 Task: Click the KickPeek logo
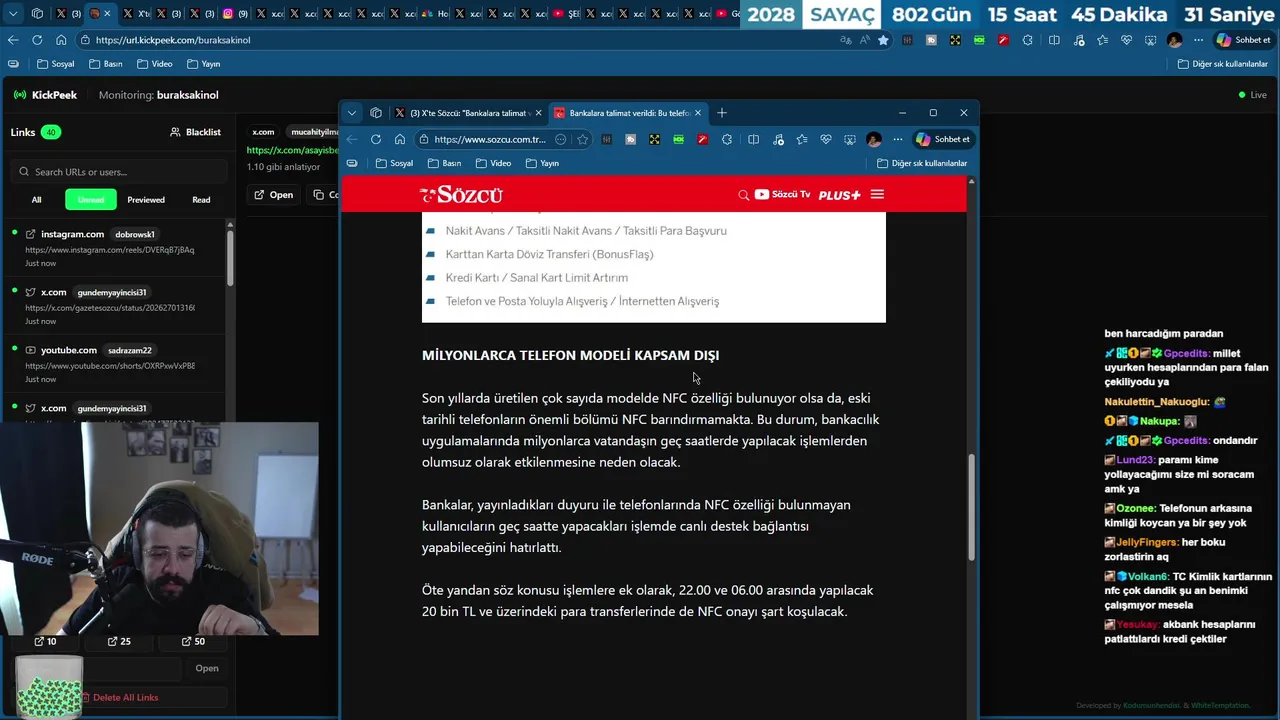[x=45, y=95]
